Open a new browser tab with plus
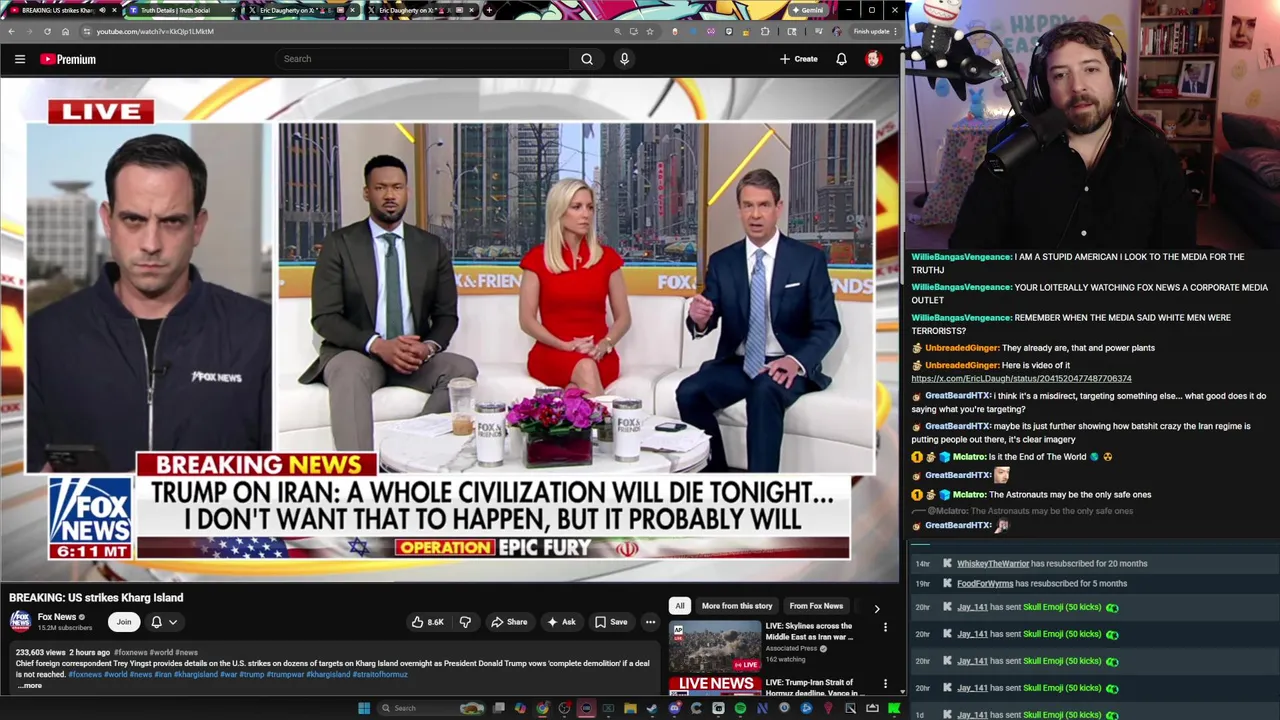Viewport: 1280px width, 720px height. [489, 10]
